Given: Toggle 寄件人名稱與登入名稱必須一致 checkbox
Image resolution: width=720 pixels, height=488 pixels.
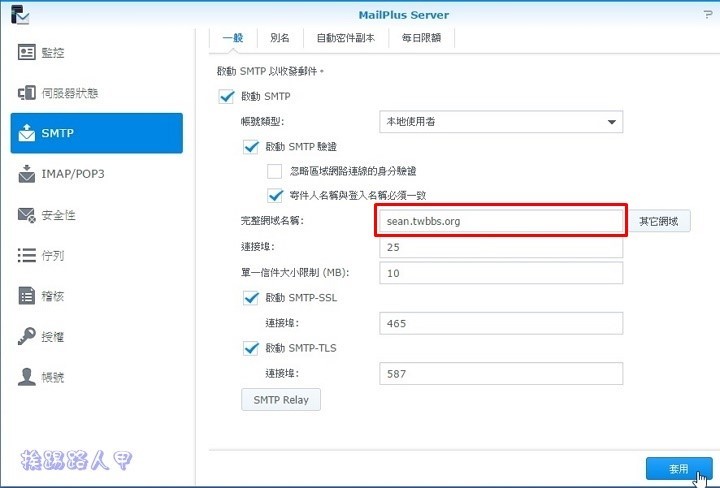Looking at the screenshot, I should point(275,196).
